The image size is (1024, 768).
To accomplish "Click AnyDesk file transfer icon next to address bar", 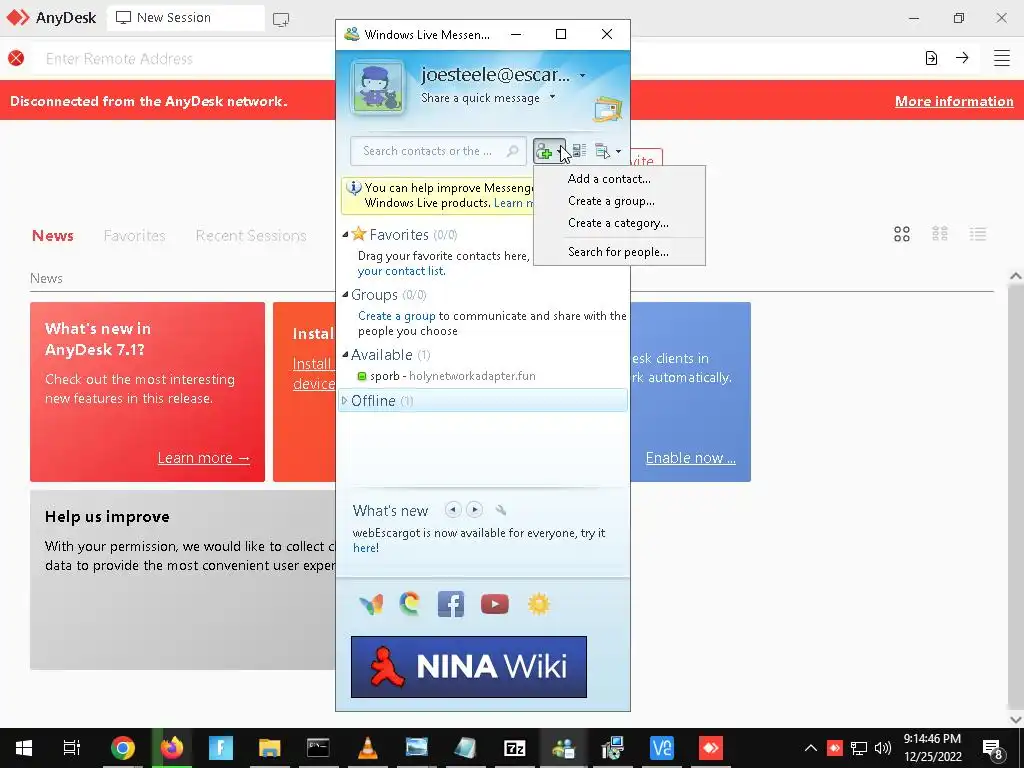I will point(931,58).
